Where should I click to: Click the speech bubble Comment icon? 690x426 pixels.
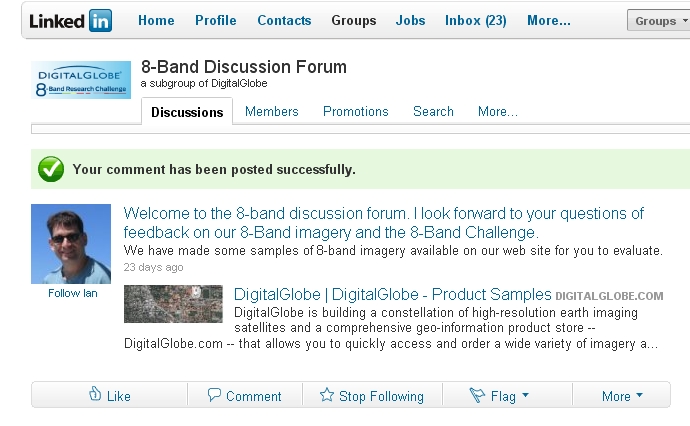pyautogui.click(x=214, y=395)
